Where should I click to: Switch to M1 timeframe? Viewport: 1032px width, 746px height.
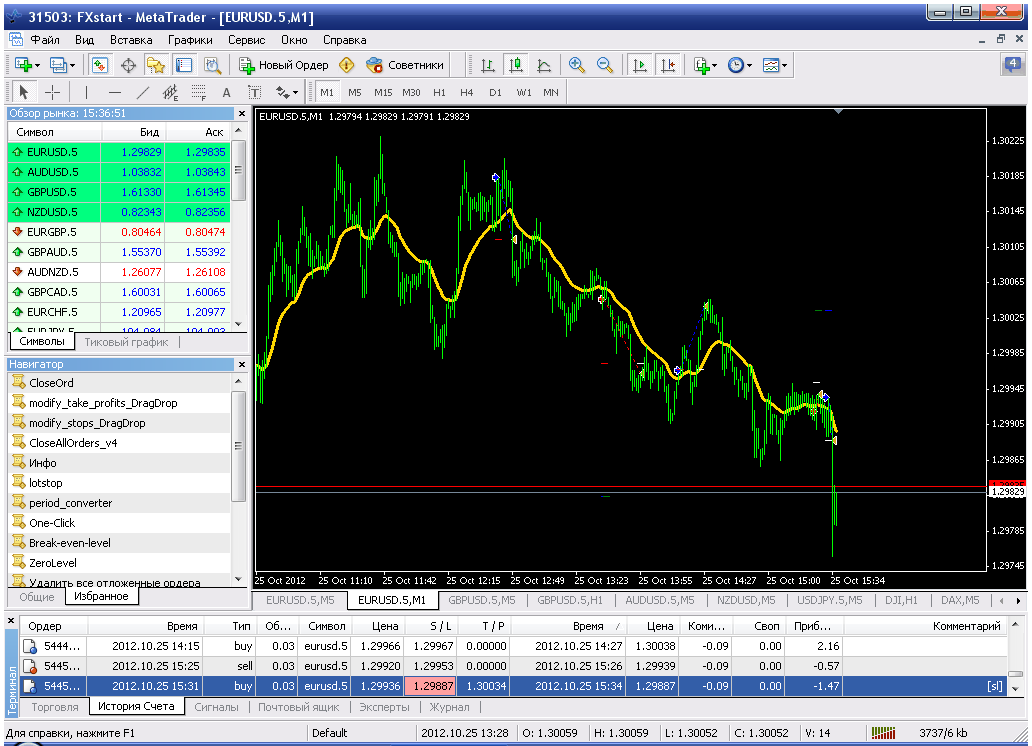[x=327, y=93]
